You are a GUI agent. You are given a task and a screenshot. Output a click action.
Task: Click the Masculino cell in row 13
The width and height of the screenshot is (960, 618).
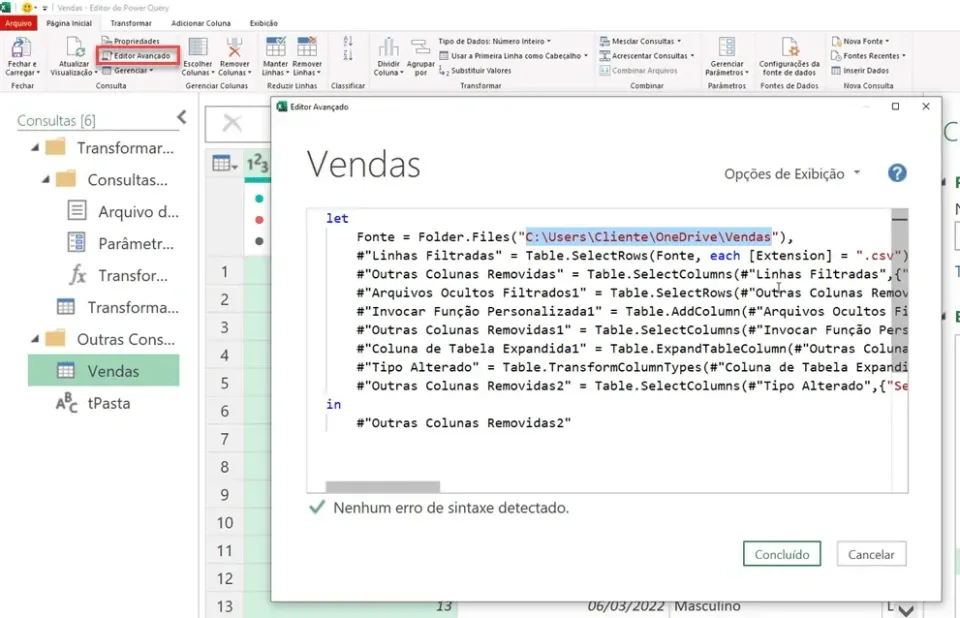click(707, 606)
